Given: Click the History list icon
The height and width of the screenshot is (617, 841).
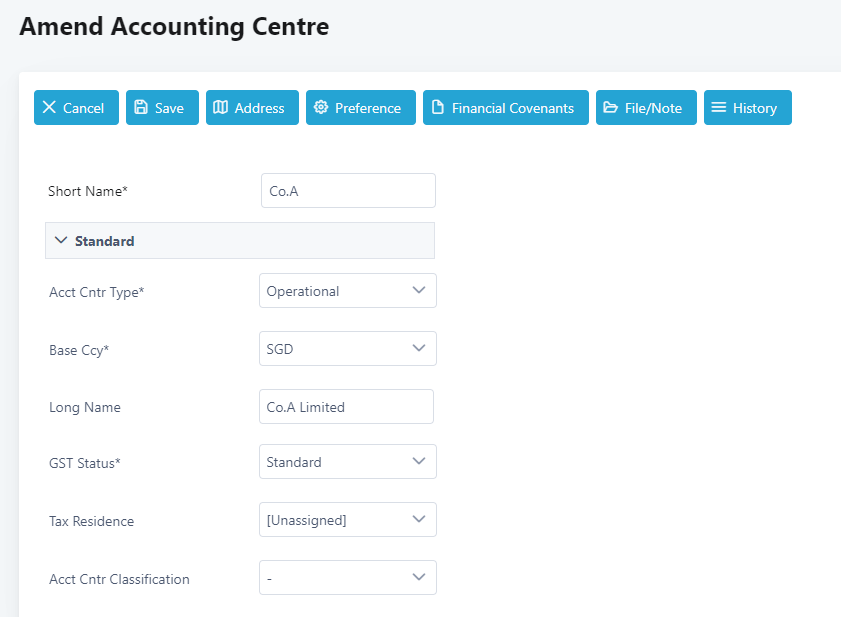Looking at the screenshot, I should (x=719, y=108).
